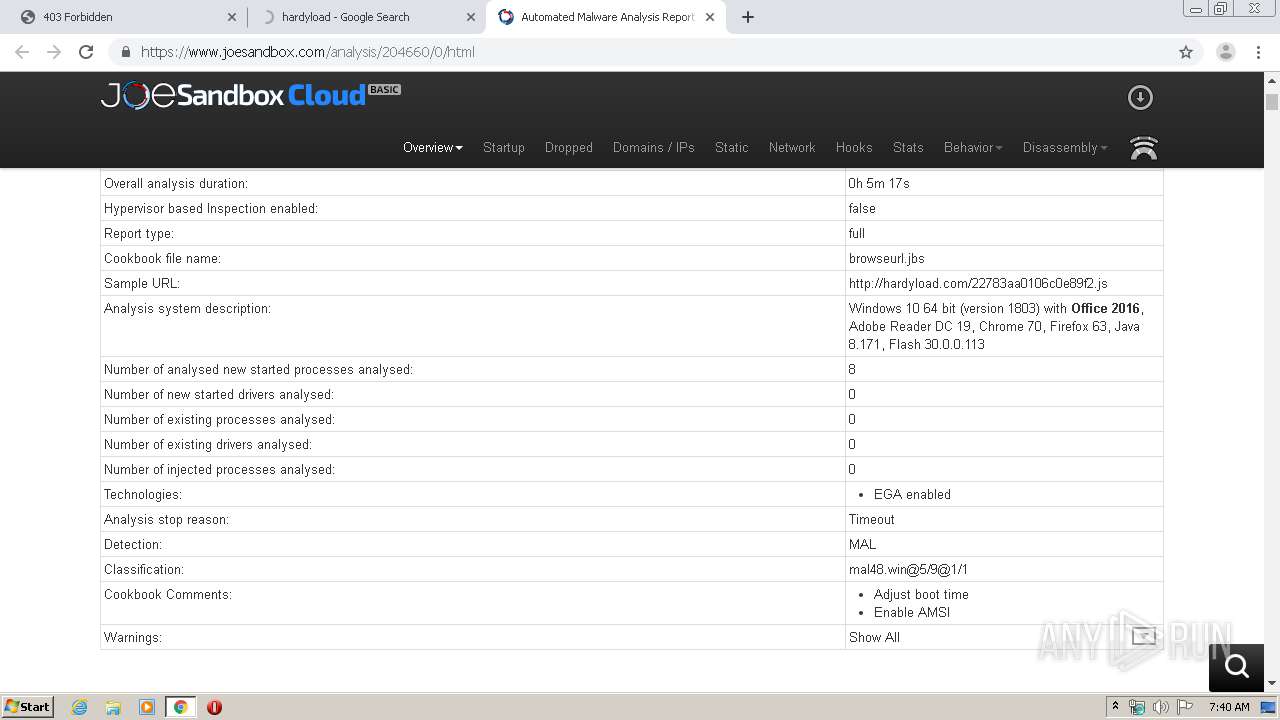Click the download report icon

pyautogui.click(x=1140, y=97)
